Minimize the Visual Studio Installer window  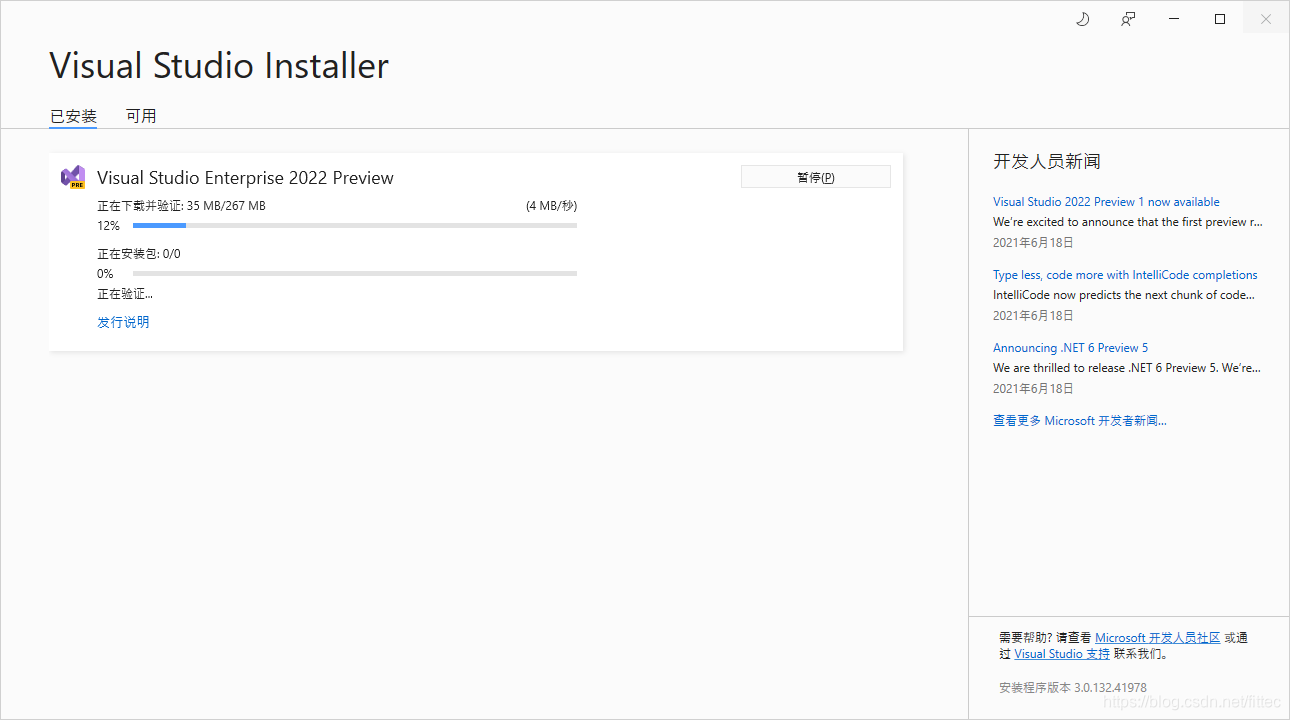pos(1174,19)
